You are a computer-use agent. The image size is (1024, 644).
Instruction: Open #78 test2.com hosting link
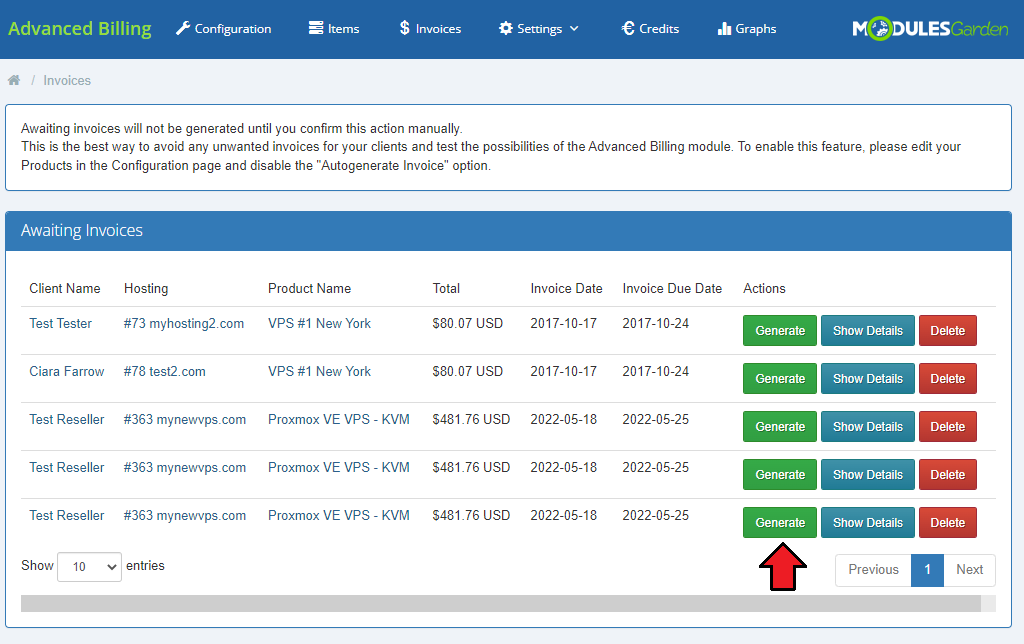pyautogui.click(x=164, y=372)
